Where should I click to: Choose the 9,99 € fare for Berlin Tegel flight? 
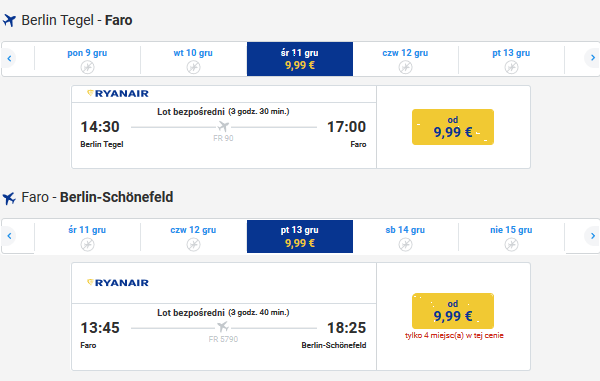pos(453,127)
